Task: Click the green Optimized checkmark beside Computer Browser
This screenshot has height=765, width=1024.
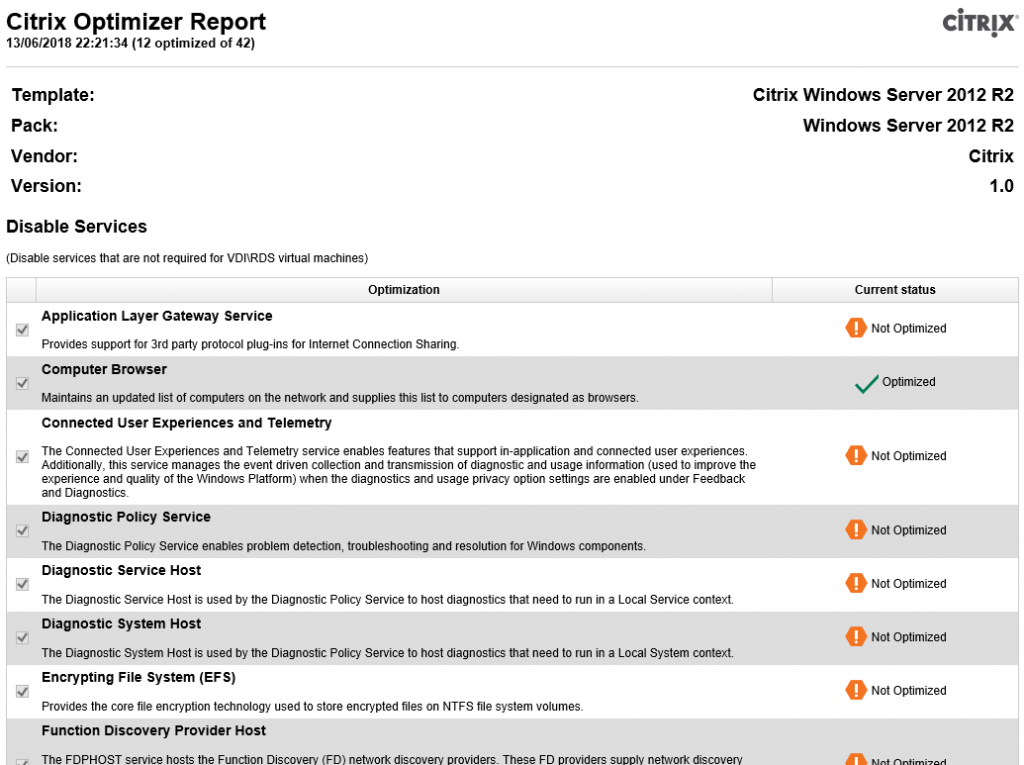Action: tap(864, 382)
